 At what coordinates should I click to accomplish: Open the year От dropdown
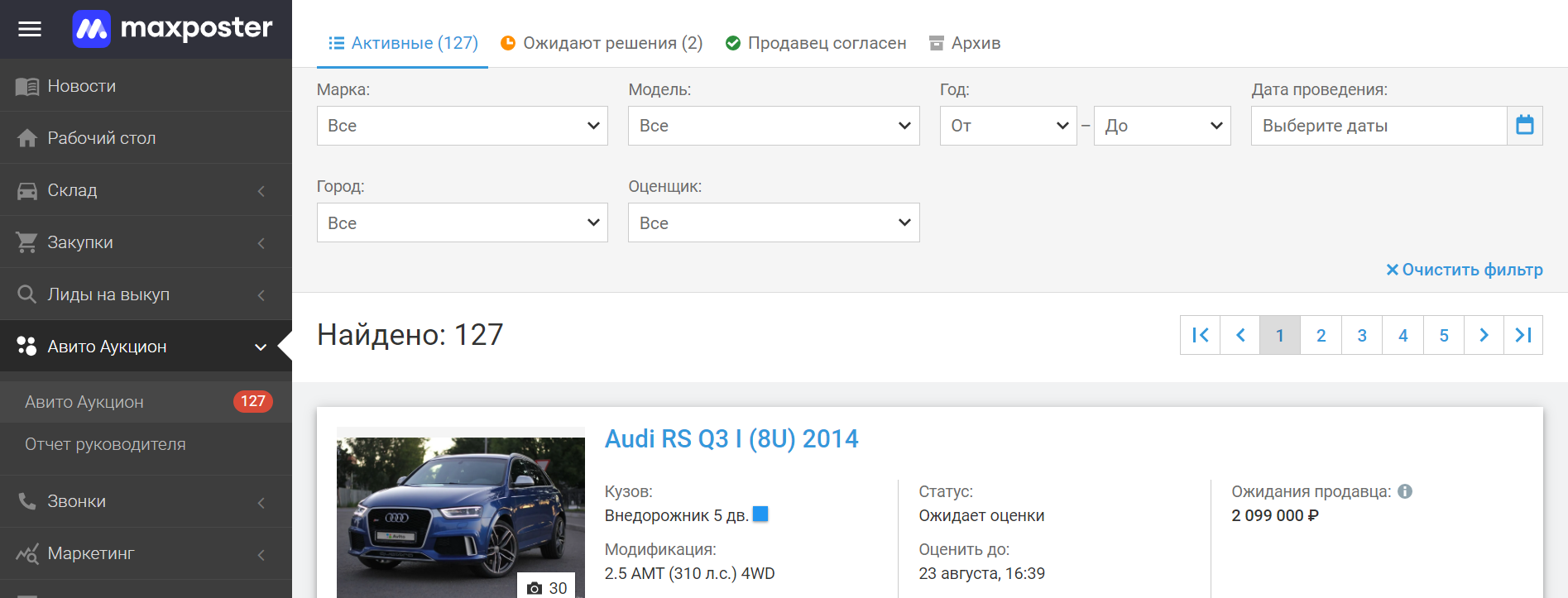tap(1009, 126)
